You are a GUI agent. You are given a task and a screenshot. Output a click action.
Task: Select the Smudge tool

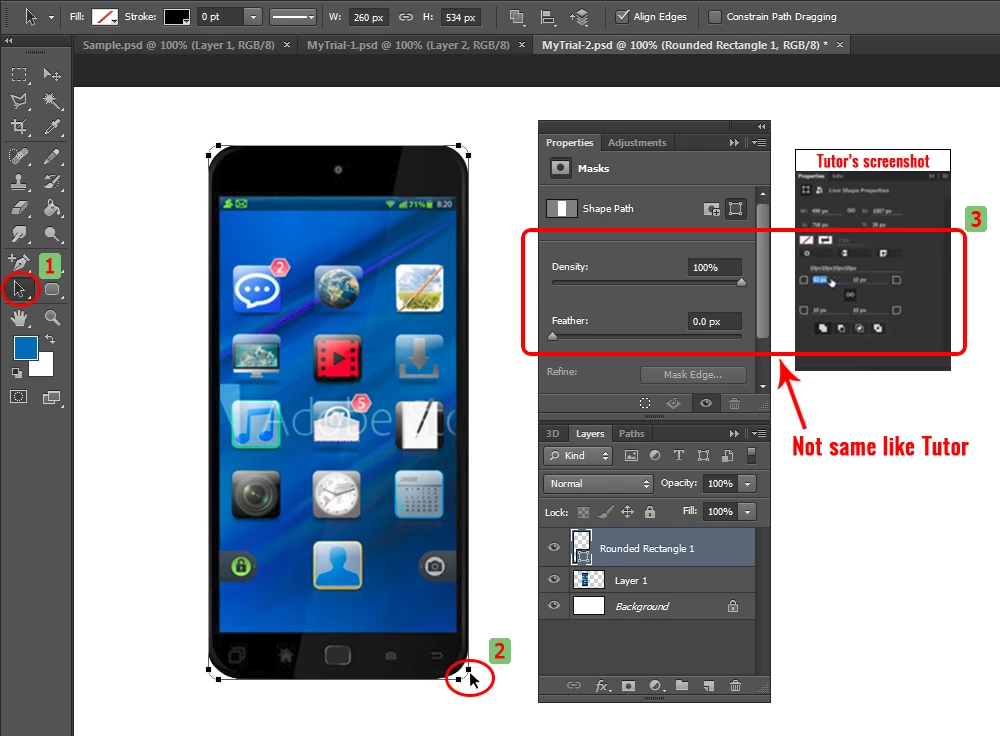click(19, 235)
